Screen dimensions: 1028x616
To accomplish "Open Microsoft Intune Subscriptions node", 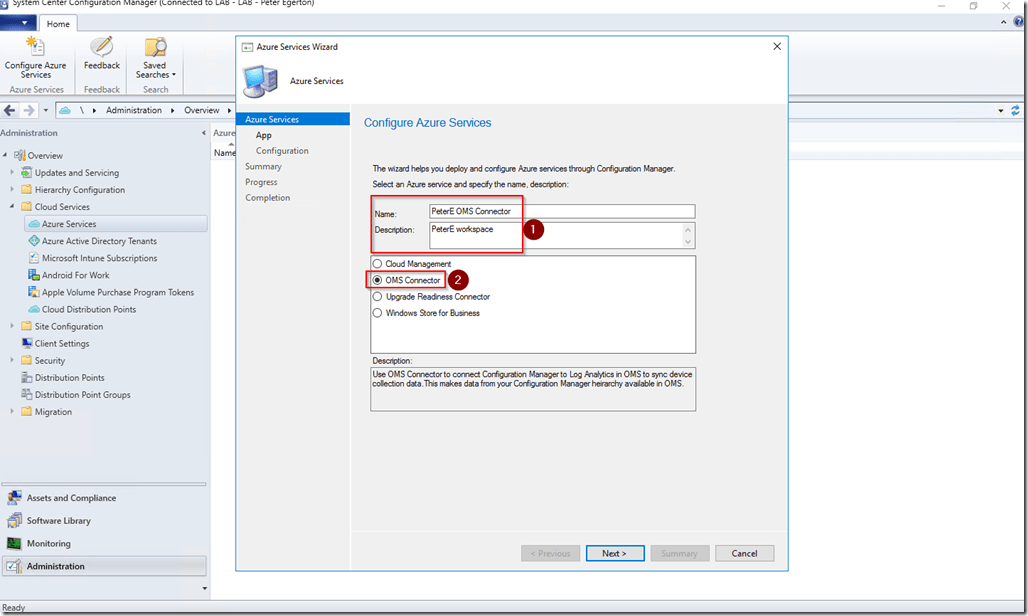I will pos(97,258).
